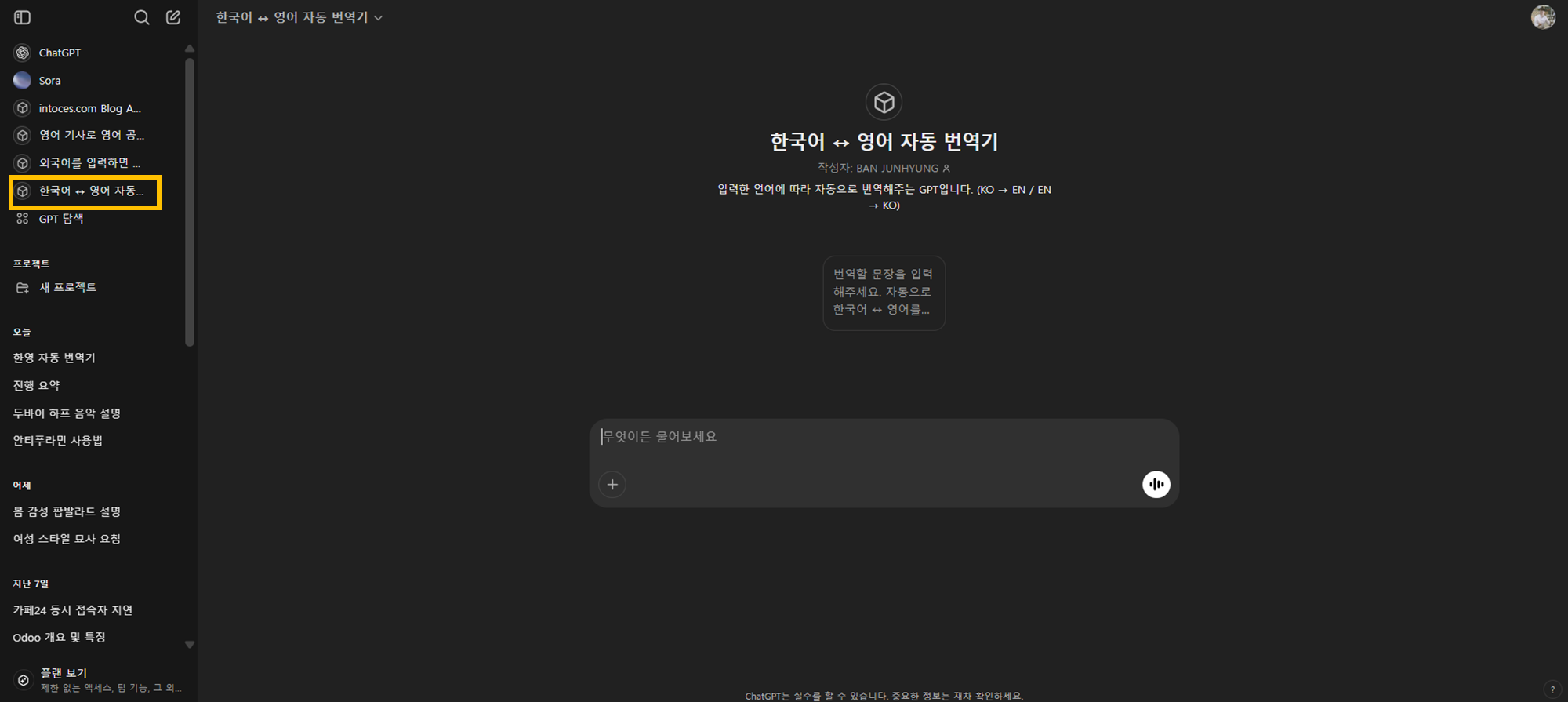The width and height of the screenshot is (1568, 702).
Task: Click the sidebar scroll down arrow
Action: (x=190, y=645)
